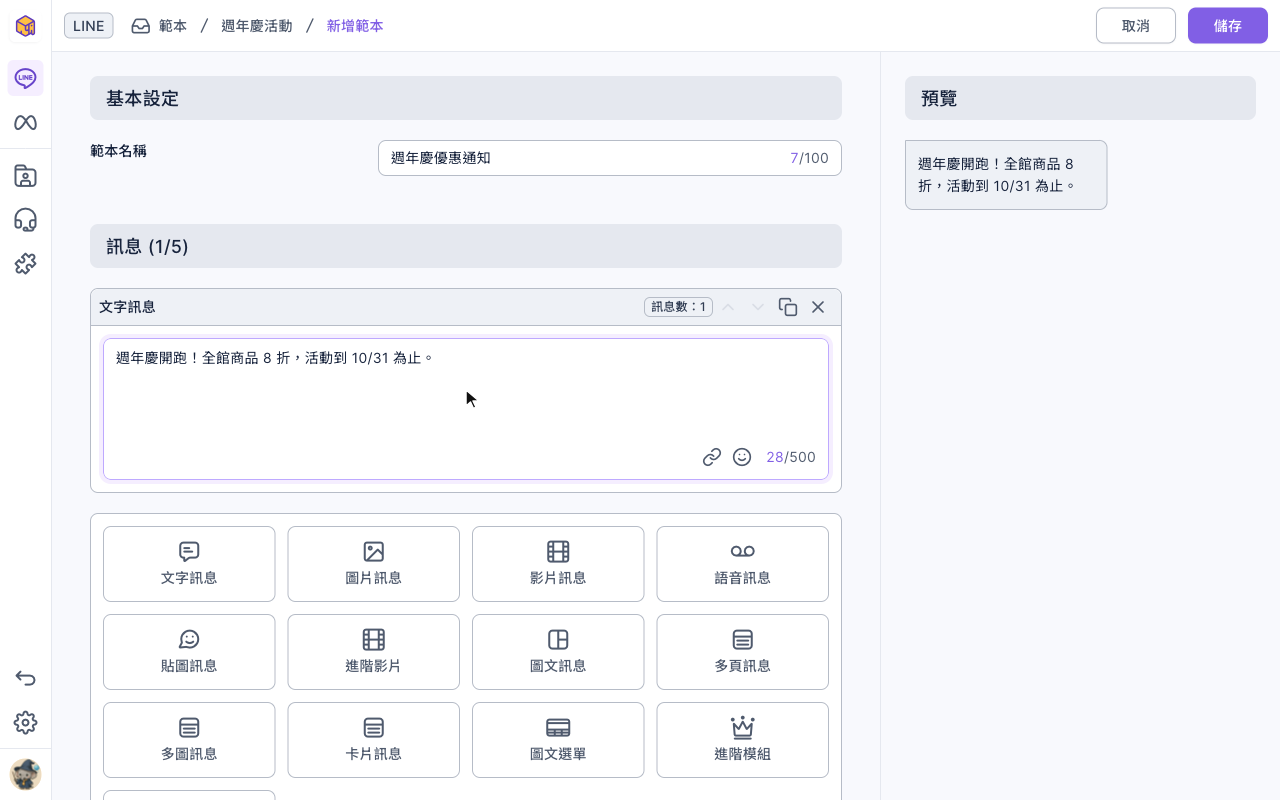Click the 取消 cancel button
Viewport: 1280px width, 800px height.
(x=1136, y=26)
